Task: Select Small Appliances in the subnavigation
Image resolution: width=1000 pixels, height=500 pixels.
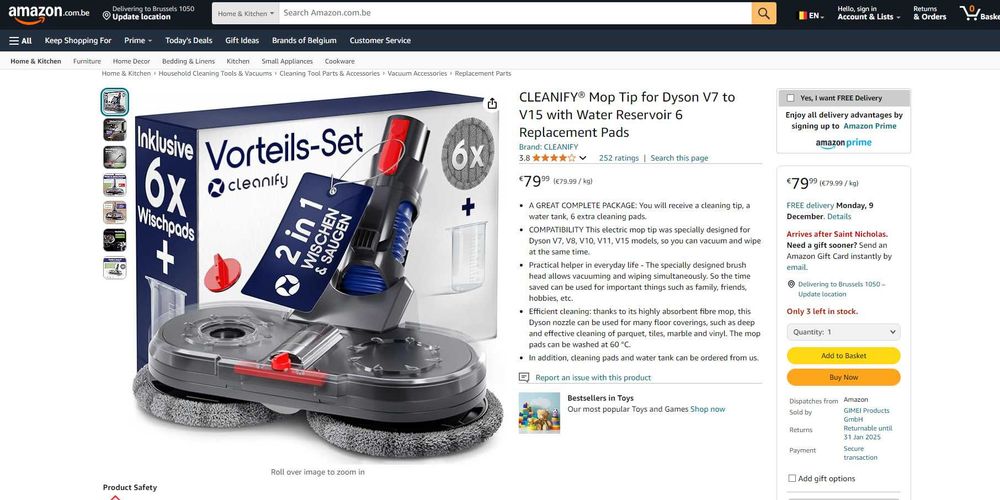Action: click(x=287, y=61)
